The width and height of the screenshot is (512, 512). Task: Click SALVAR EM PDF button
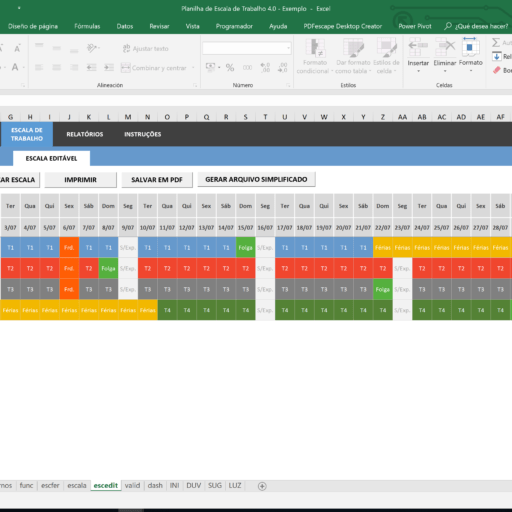click(157, 180)
